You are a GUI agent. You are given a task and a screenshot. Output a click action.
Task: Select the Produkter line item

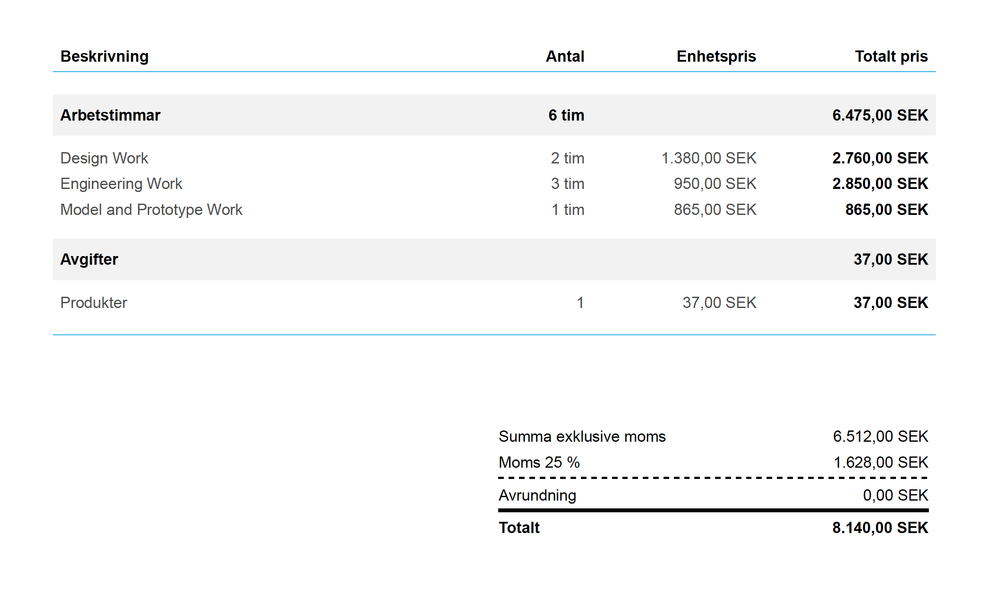(x=494, y=303)
